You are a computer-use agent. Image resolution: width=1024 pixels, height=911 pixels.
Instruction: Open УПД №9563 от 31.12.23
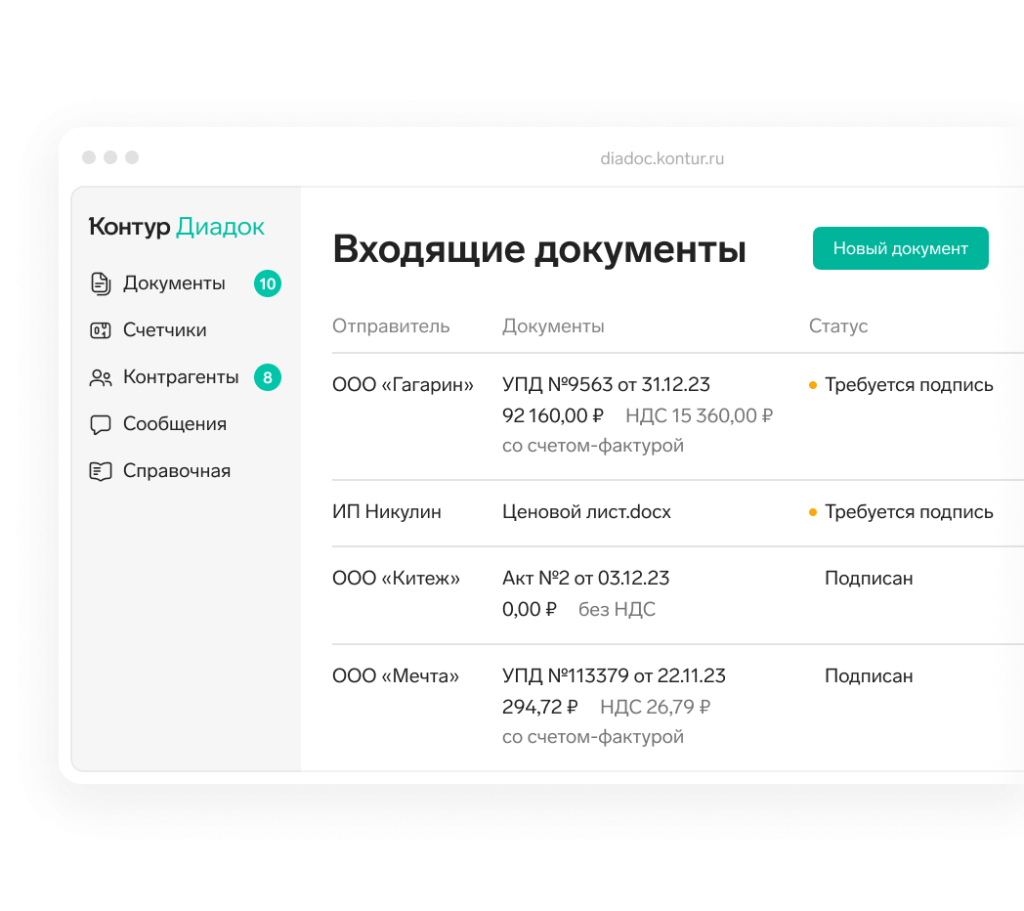[x=606, y=385]
